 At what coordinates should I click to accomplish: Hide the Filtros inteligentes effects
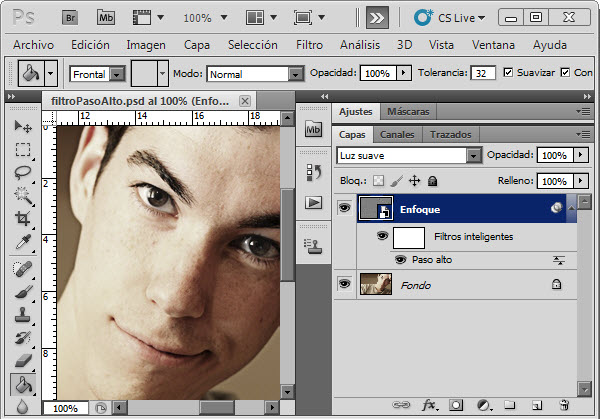[x=382, y=235]
